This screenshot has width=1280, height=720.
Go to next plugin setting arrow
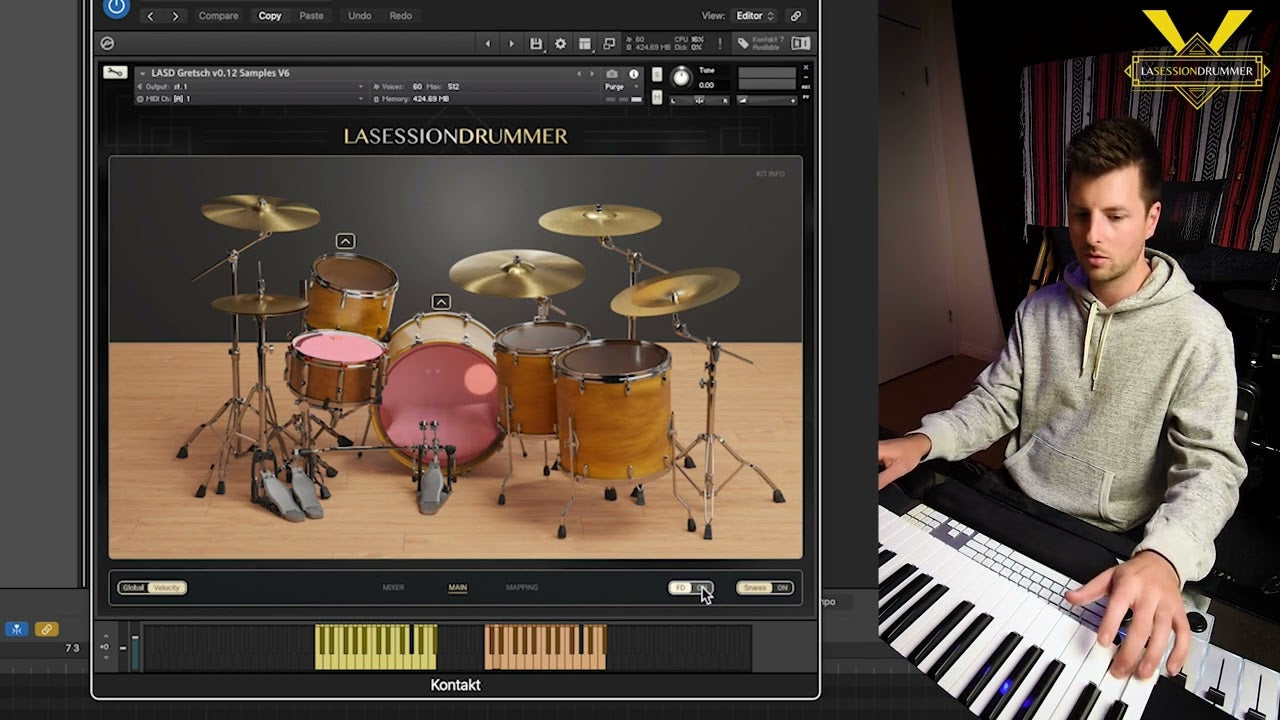(x=175, y=16)
